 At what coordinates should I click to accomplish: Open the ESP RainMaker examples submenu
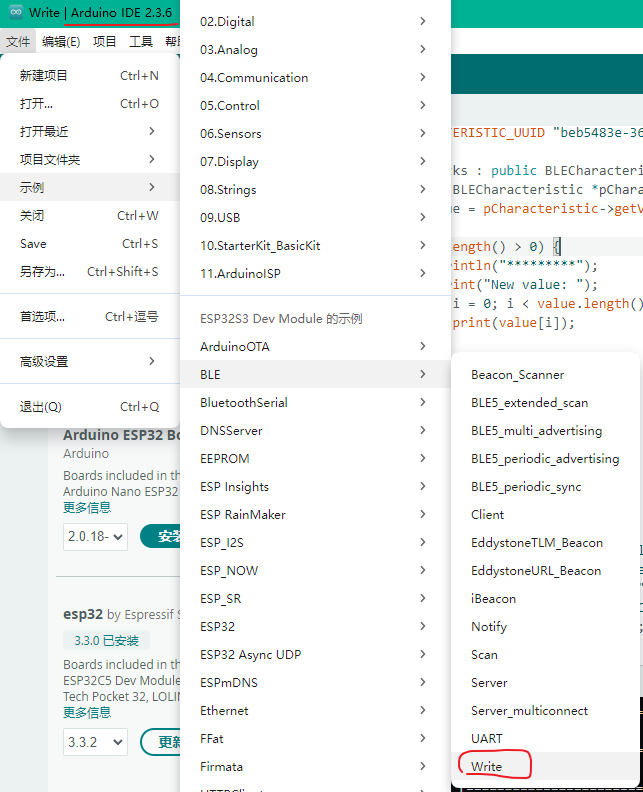(315, 515)
